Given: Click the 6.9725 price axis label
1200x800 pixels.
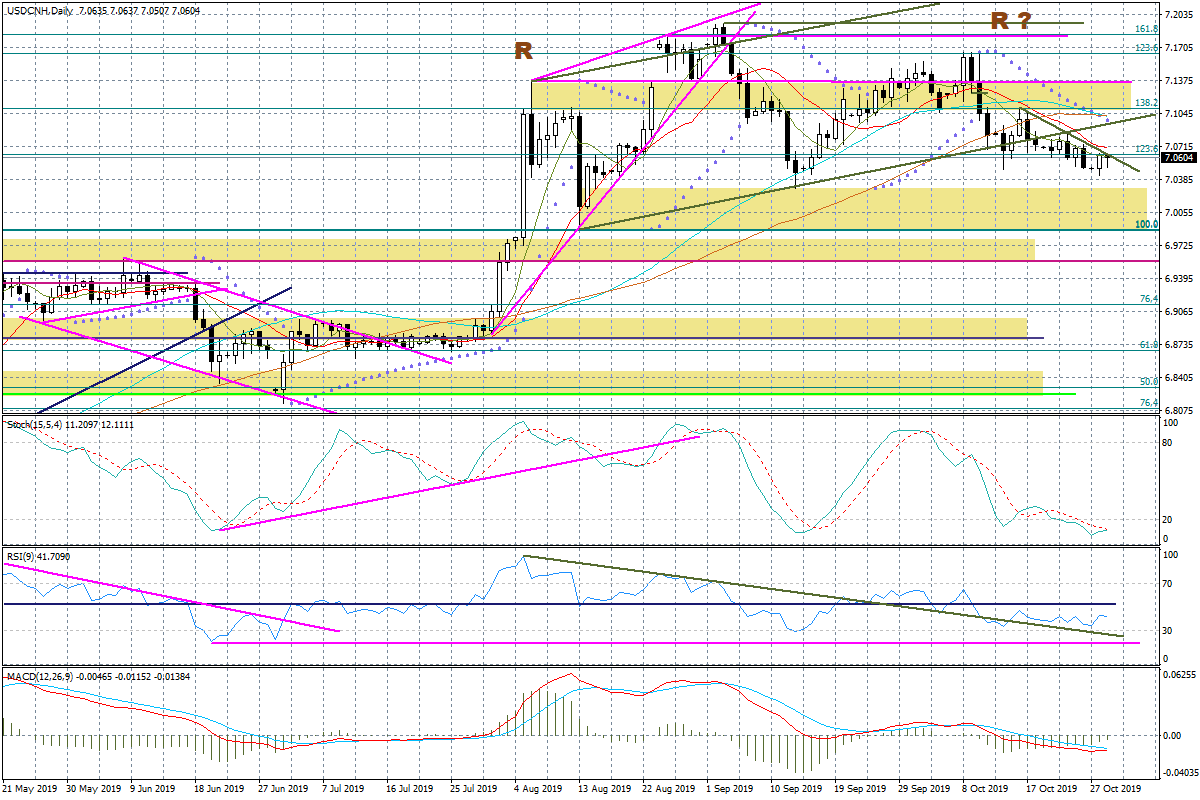Looking at the screenshot, I should 1178,246.
